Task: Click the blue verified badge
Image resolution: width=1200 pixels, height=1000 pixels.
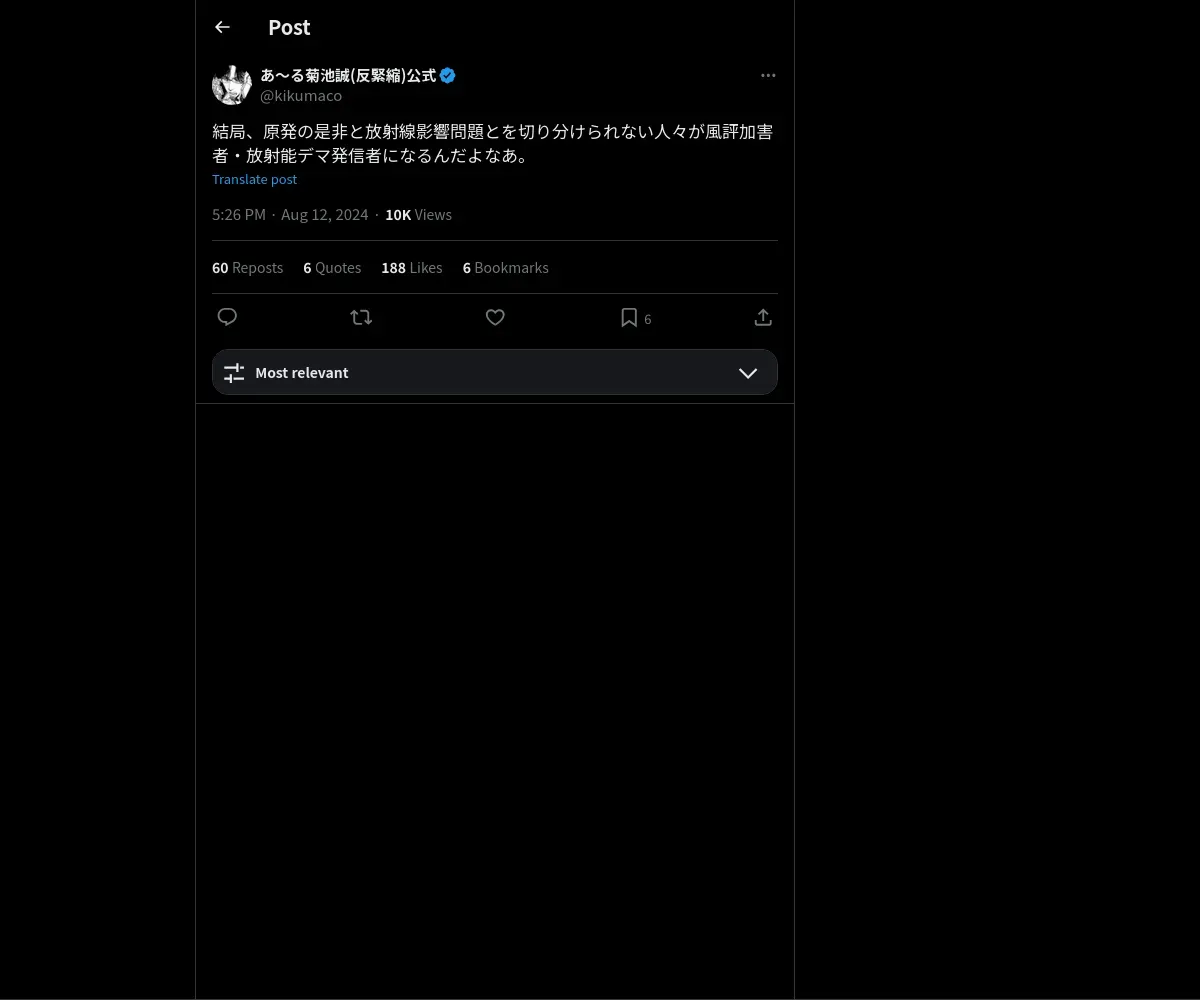Action: click(448, 75)
